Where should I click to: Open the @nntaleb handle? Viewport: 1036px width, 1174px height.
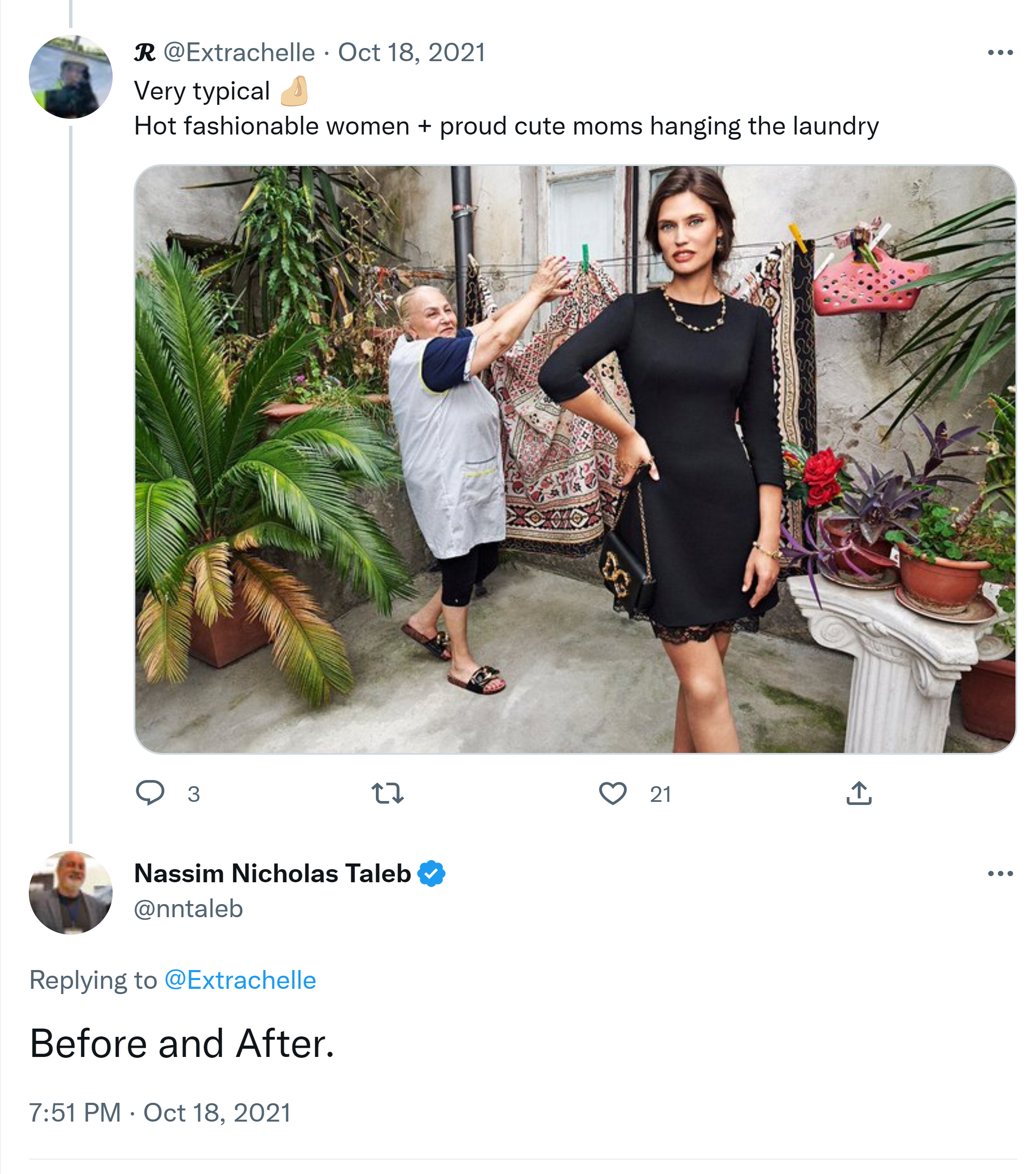click(x=188, y=909)
